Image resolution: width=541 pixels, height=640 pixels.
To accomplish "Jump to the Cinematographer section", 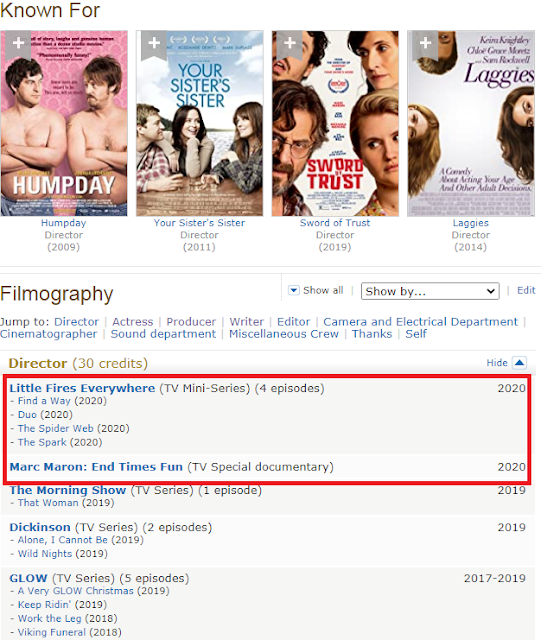I will [49, 334].
